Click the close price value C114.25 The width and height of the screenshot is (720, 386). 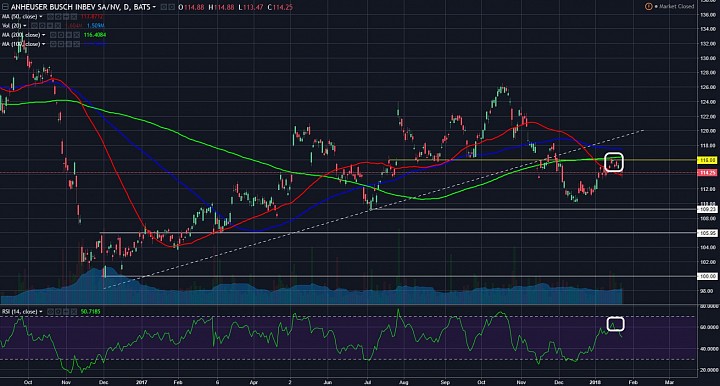[x=280, y=7]
